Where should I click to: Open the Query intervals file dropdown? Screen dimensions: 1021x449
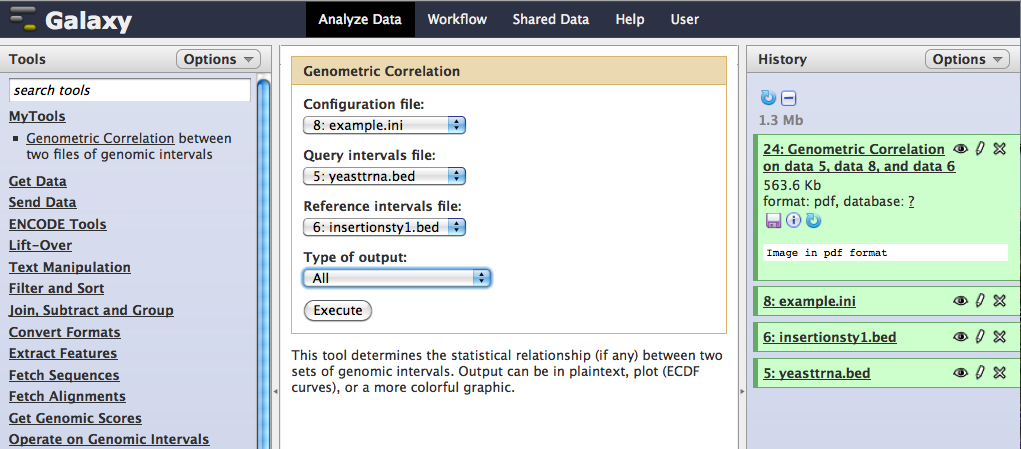385,176
